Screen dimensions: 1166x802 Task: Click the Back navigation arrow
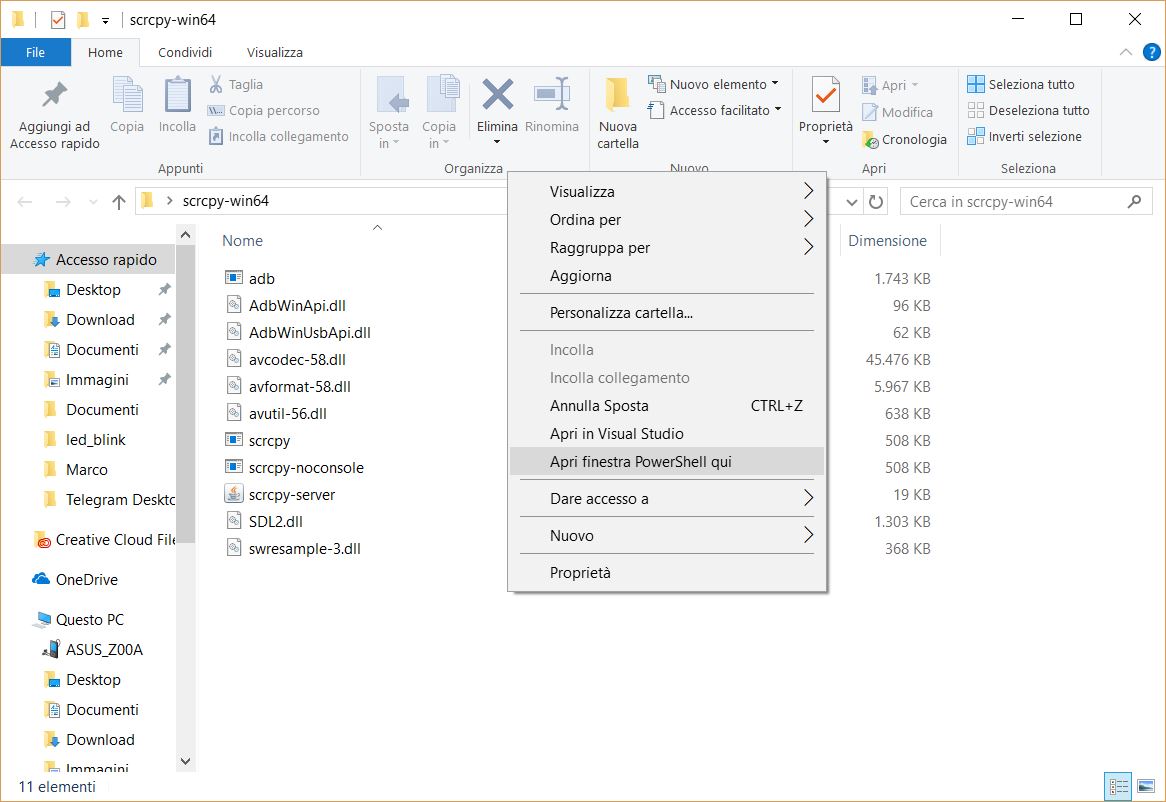[x=25, y=201]
